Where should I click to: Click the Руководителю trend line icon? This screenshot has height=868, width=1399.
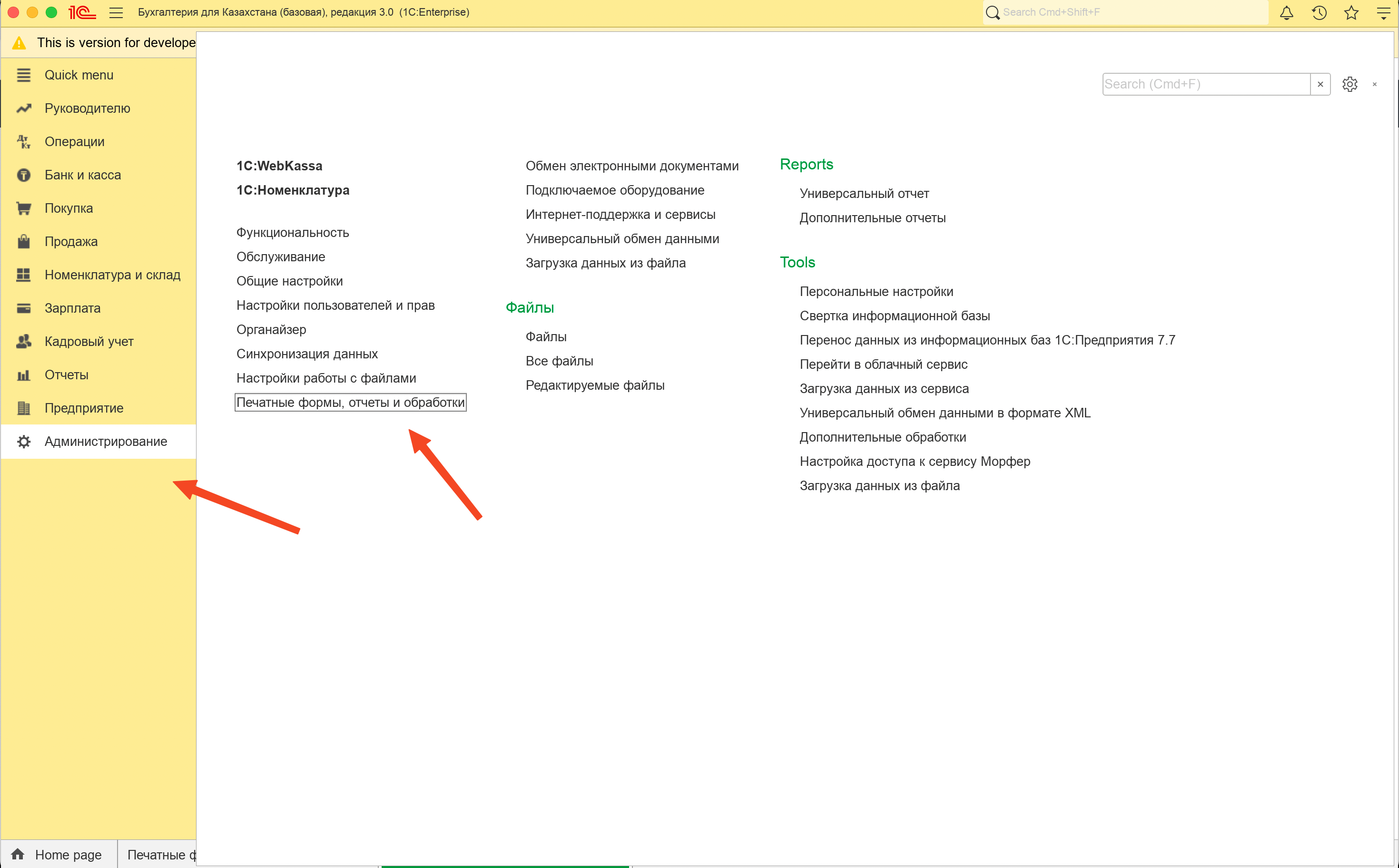(23, 108)
